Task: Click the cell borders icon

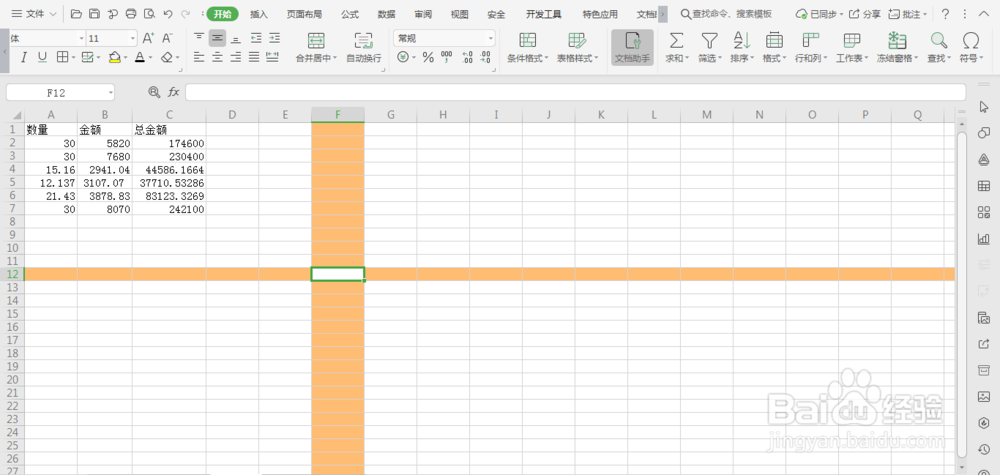Action: click(x=62, y=57)
